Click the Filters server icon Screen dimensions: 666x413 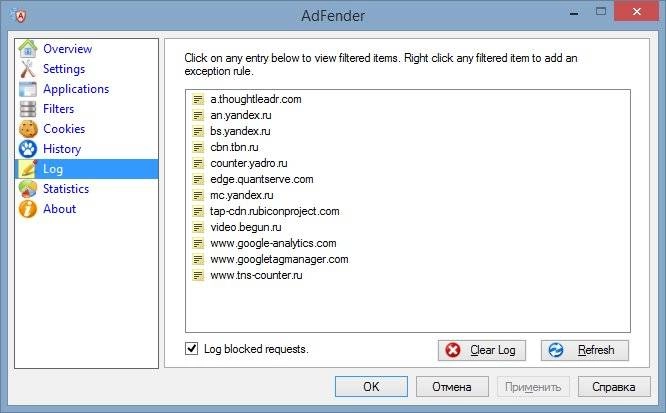[28, 109]
